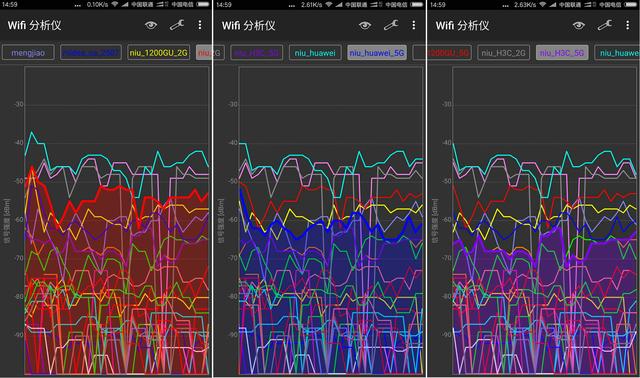640x378 pixels.
Task: Tap the wifi icon in left status bar
Action: (x=115, y=4)
